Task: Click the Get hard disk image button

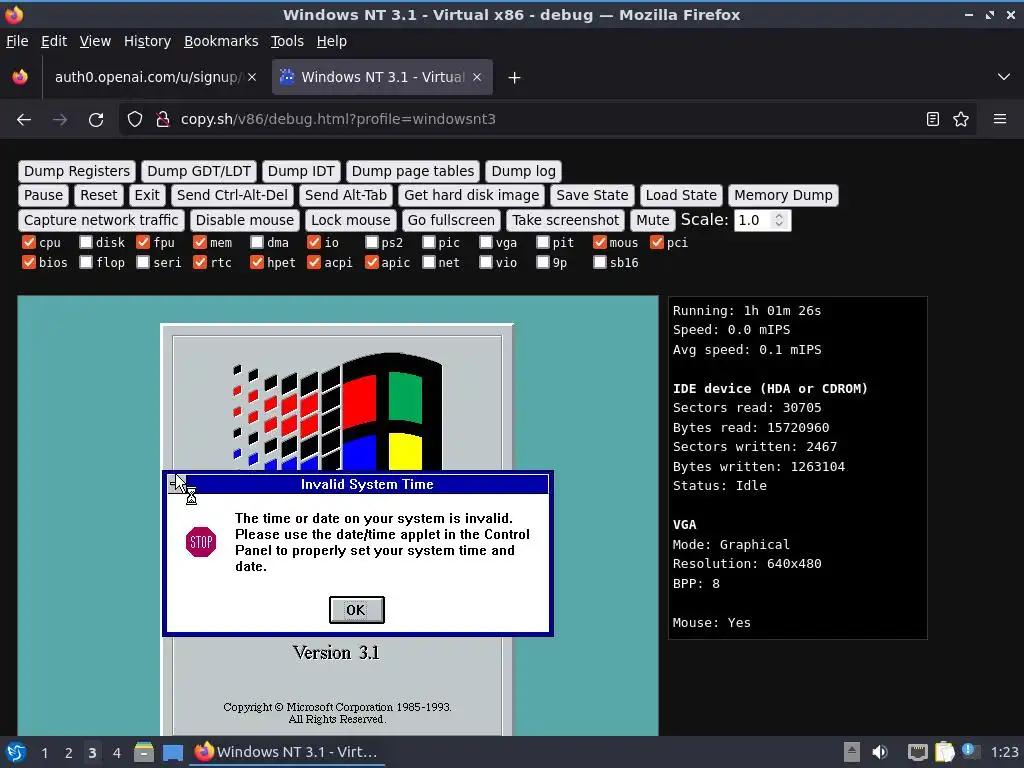Action: click(x=472, y=195)
